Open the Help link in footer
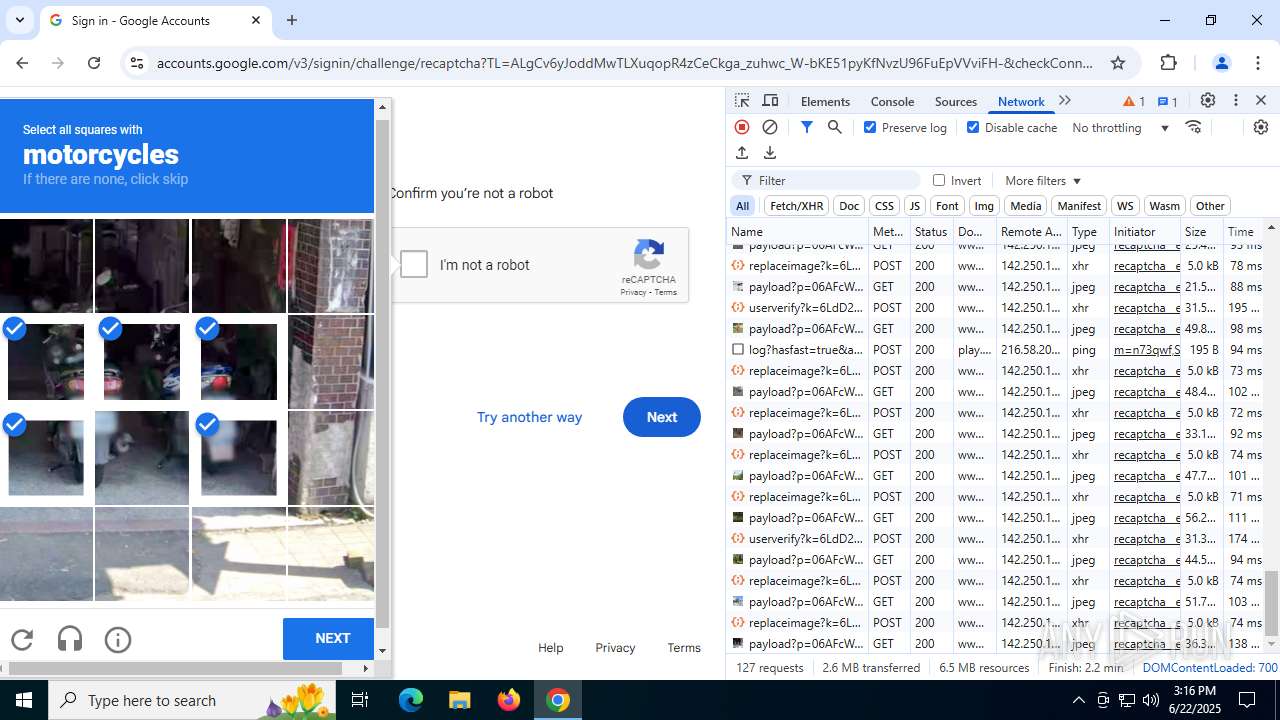The image size is (1280, 720). [x=550, y=648]
